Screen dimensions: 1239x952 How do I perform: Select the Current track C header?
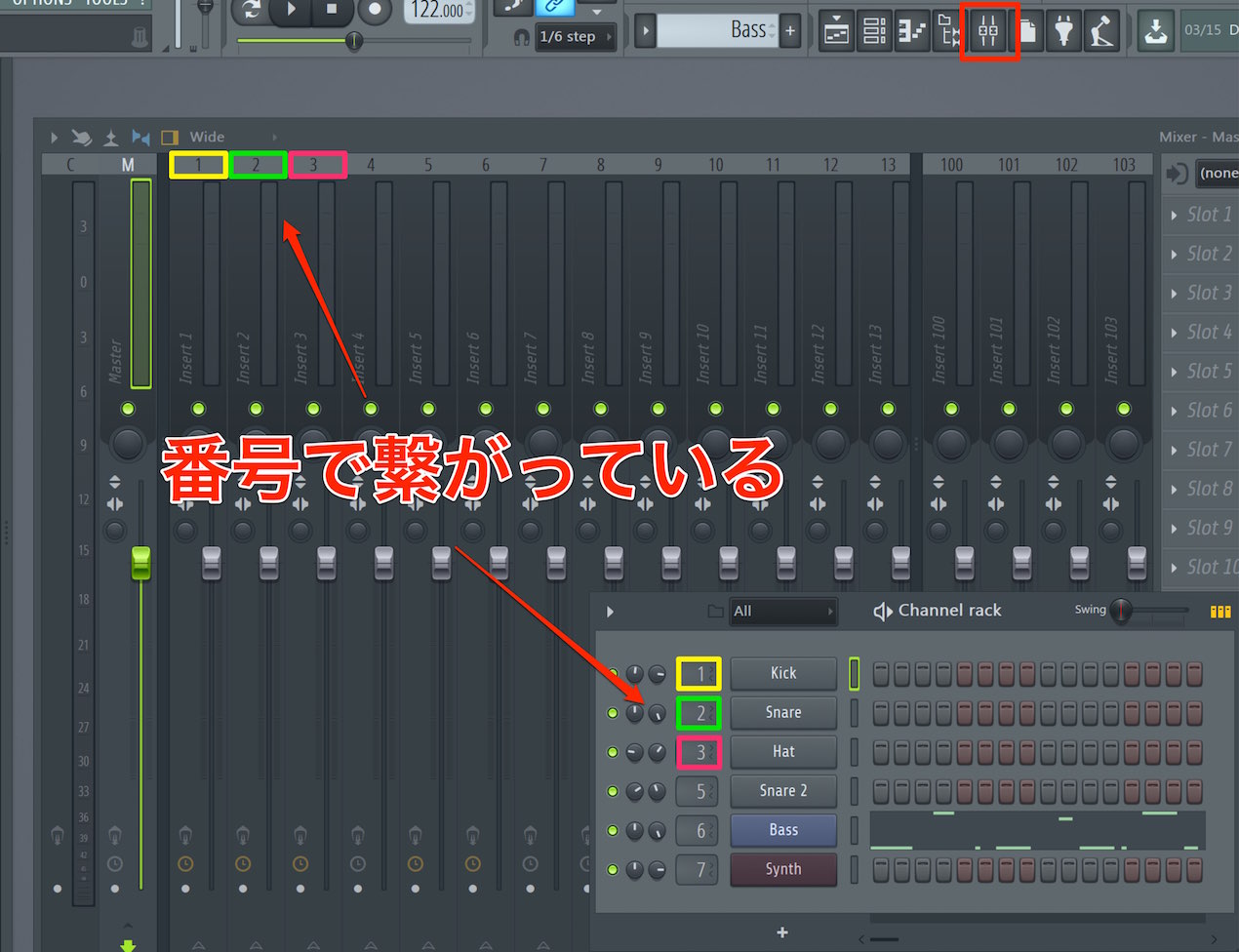point(70,165)
